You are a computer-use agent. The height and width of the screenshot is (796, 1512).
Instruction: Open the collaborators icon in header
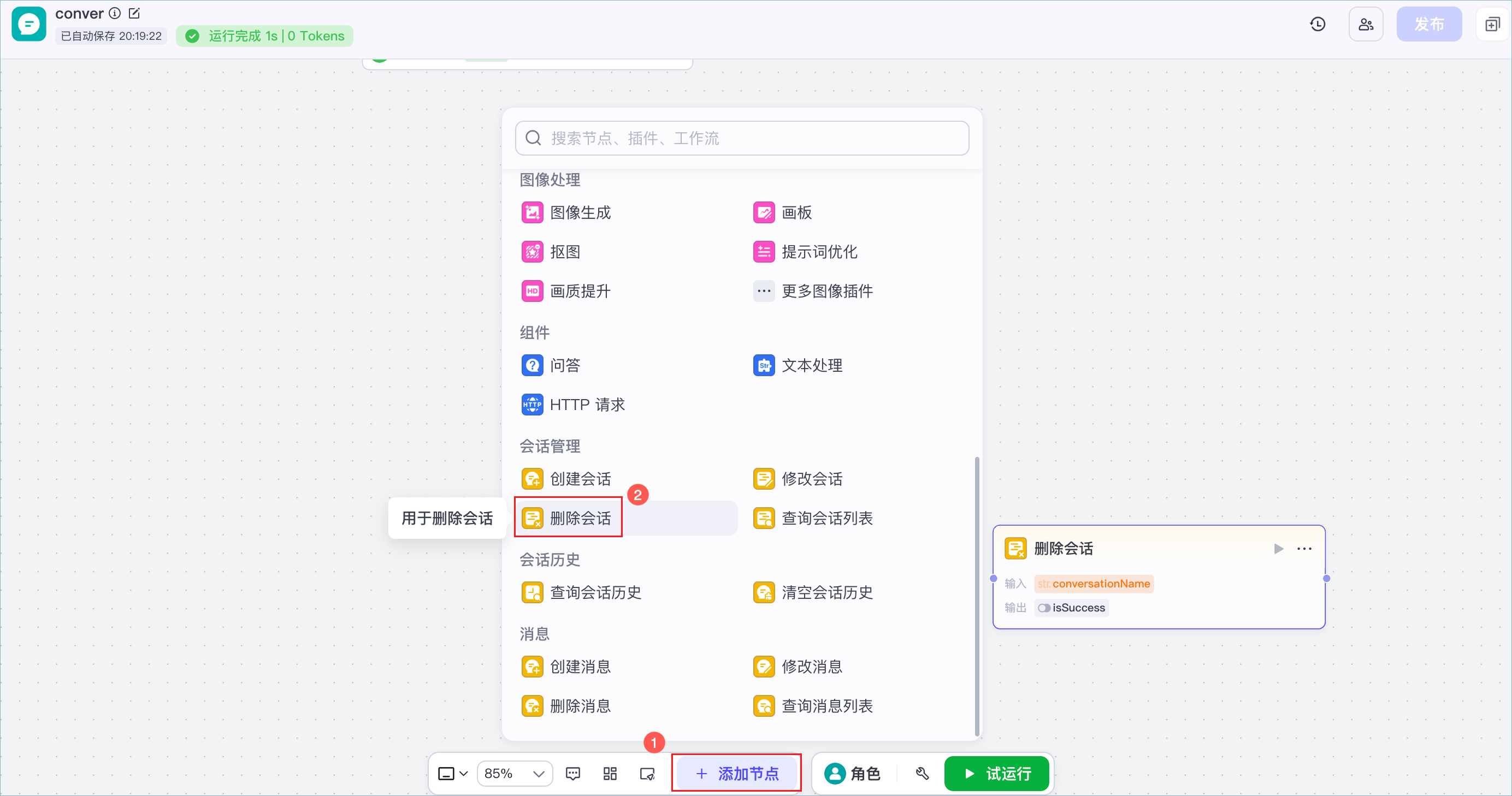(x=1366, y=24)
